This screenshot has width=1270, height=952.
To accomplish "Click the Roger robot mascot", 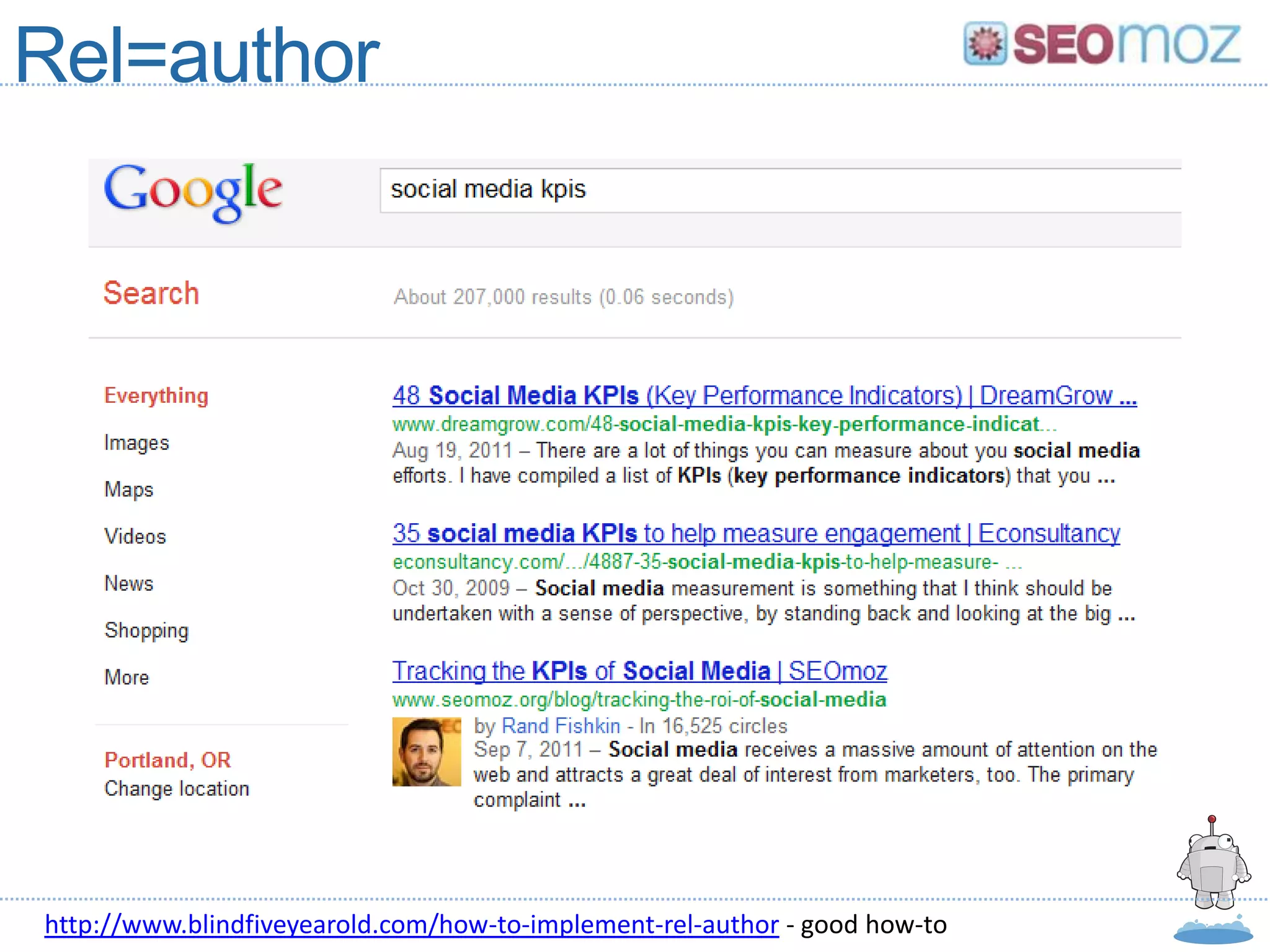I will pyautogui.click(x=1214, y=863).
